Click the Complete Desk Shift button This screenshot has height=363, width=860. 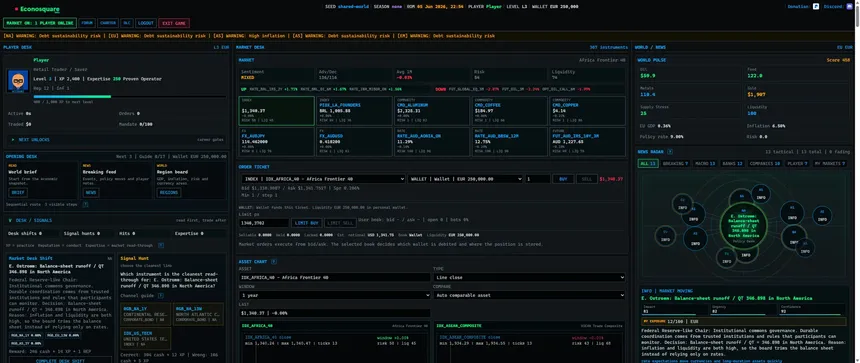point(60,360)
